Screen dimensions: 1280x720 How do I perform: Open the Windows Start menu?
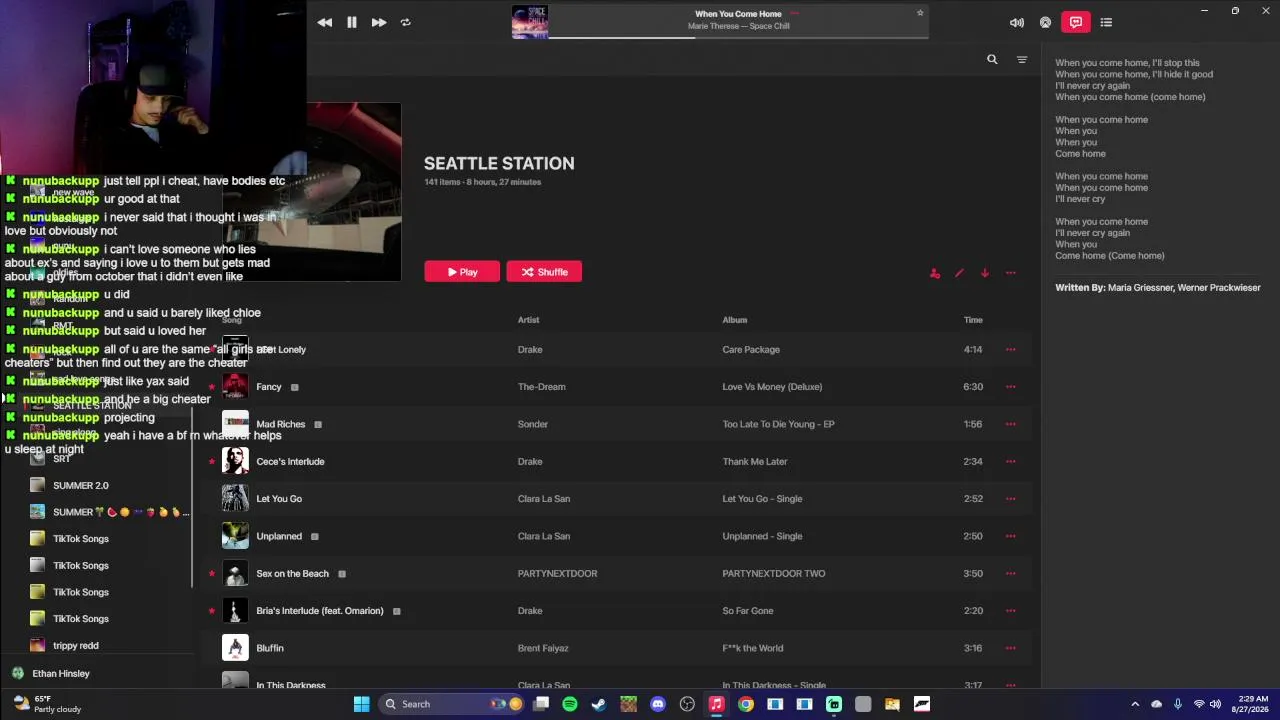[362, 704]
